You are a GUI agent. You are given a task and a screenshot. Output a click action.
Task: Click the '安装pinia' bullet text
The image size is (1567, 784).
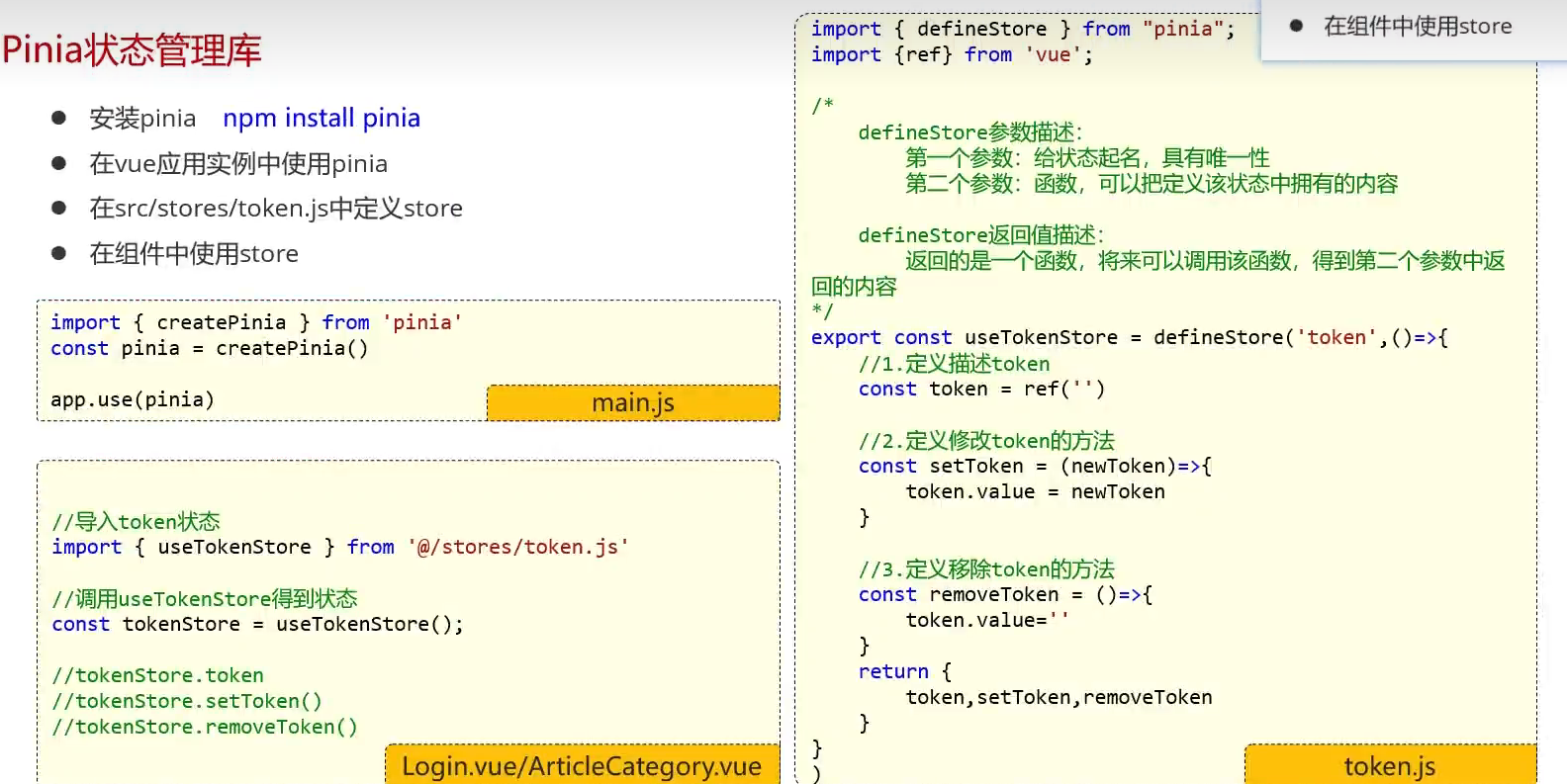click(142, 119)
